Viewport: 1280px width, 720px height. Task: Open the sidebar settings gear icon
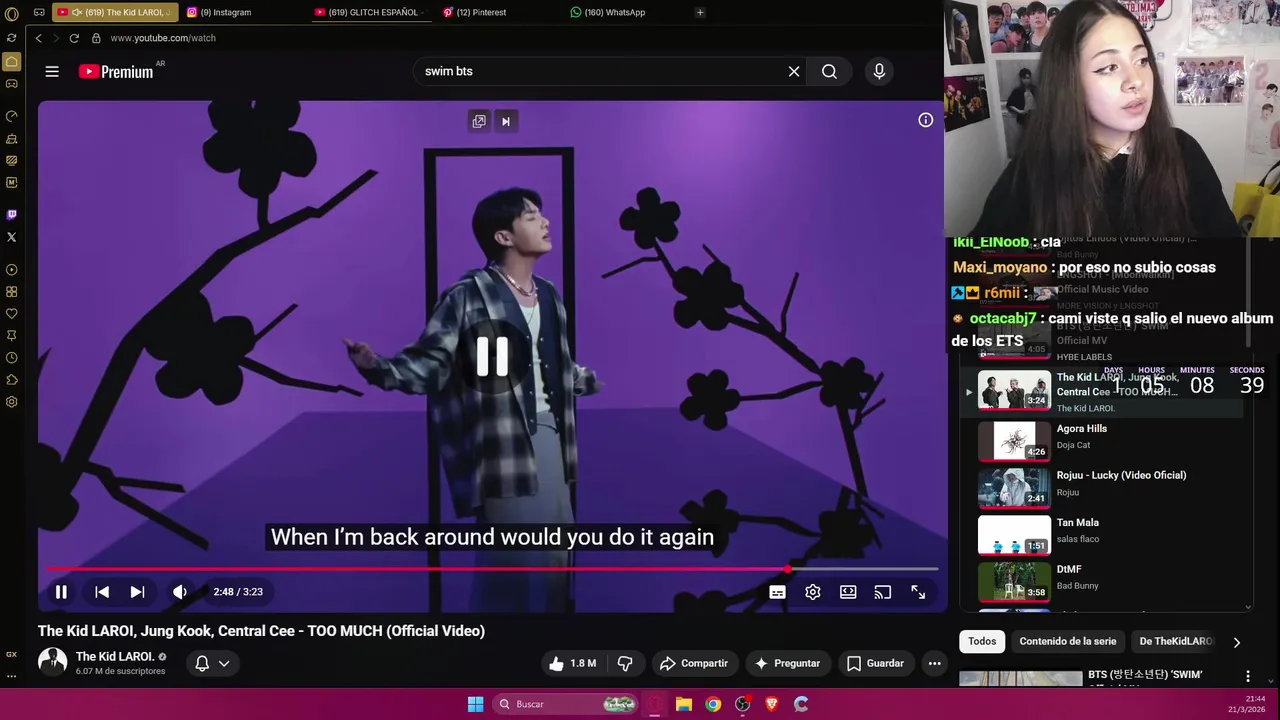(12, 402)
